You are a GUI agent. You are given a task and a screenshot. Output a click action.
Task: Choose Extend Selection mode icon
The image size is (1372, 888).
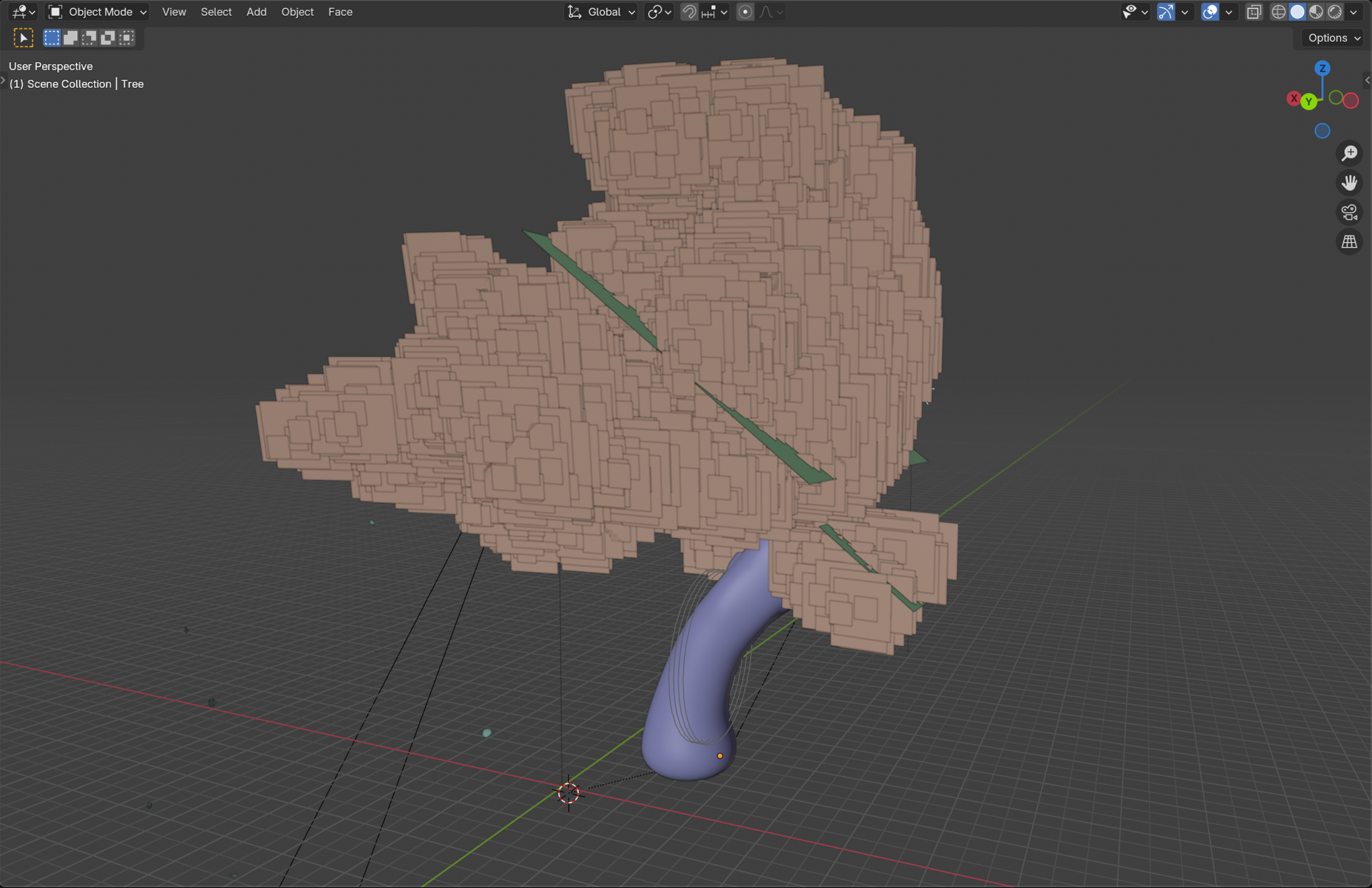(70, 38)
